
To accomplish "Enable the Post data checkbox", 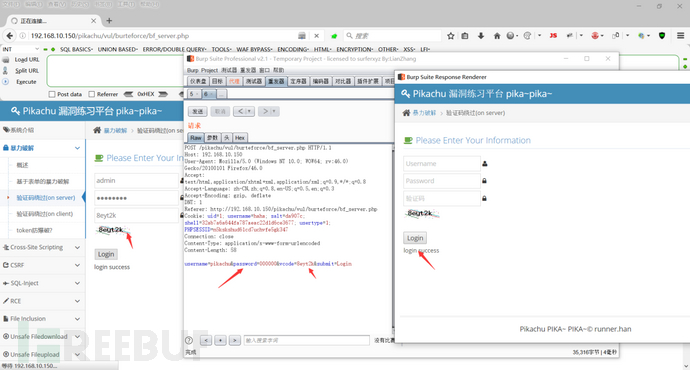I will point(52,94).
